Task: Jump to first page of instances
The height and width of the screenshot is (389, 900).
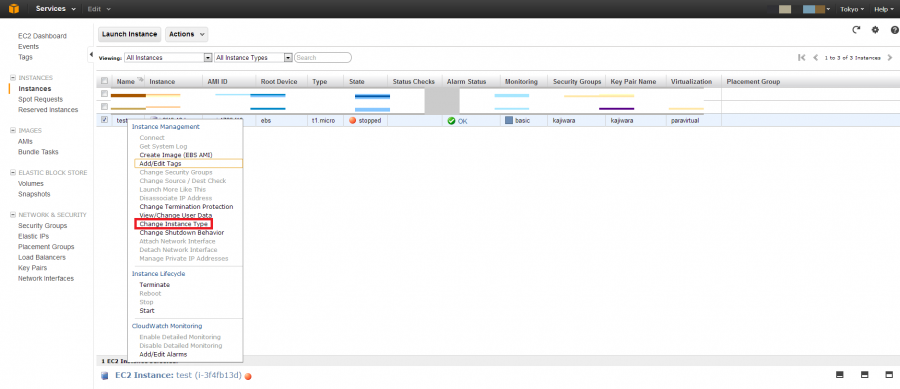Action: pyautogui.click(x=802, y=57)
